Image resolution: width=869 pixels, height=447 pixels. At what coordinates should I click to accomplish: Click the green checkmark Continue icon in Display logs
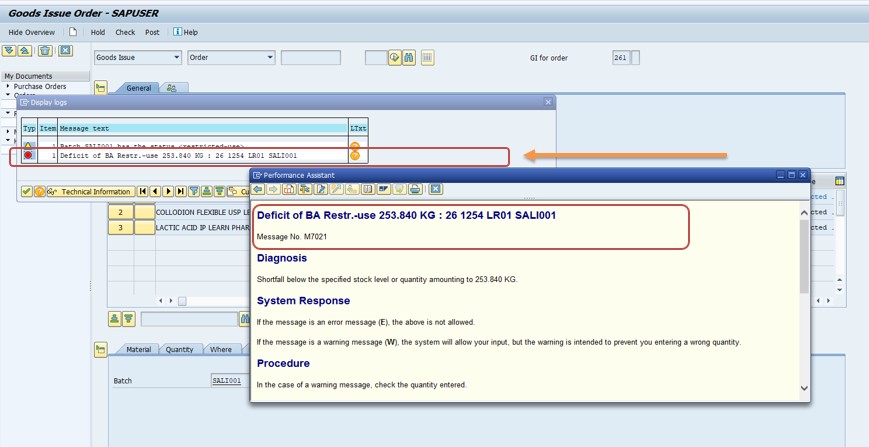pos(27,192)
